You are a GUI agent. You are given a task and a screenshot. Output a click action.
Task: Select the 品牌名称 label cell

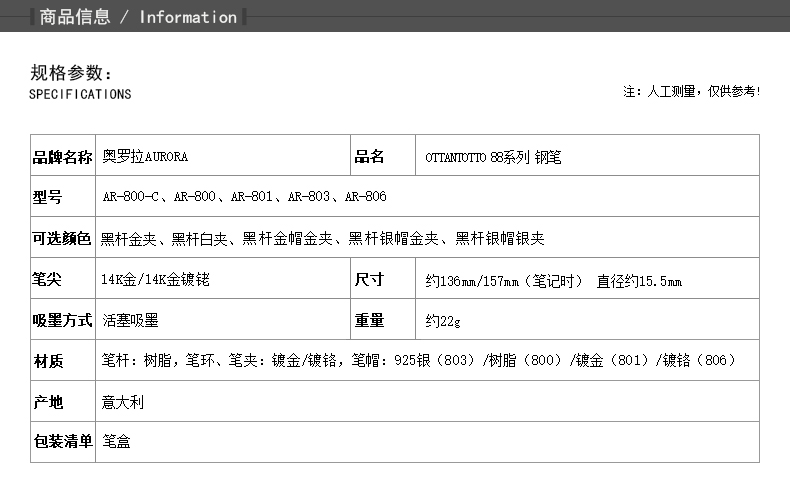(x=63, y=155)
